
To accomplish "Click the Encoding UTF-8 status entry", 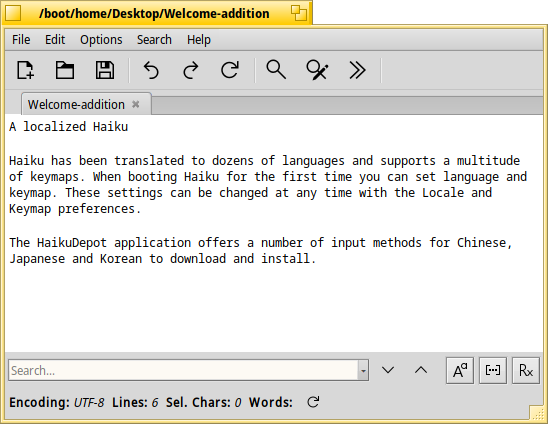I will point(57,402).
